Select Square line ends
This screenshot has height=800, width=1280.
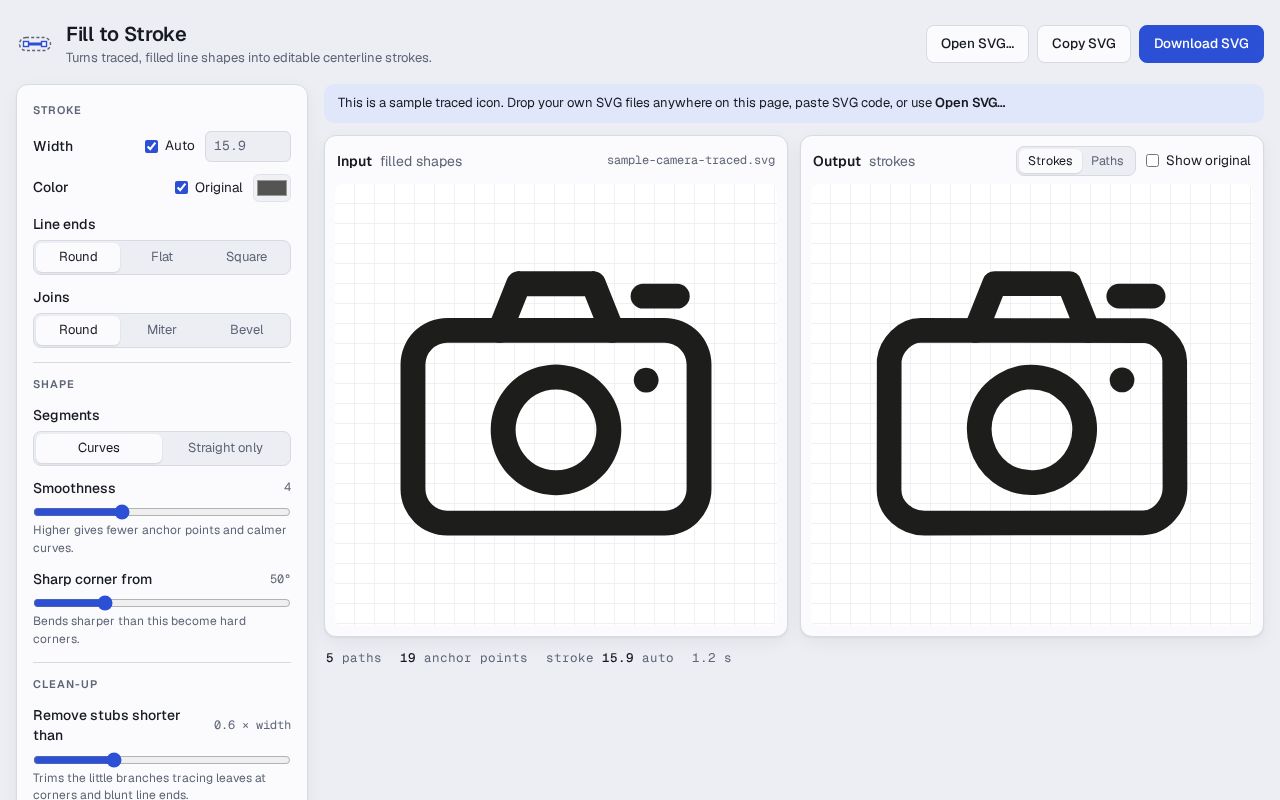click(246, 257)
